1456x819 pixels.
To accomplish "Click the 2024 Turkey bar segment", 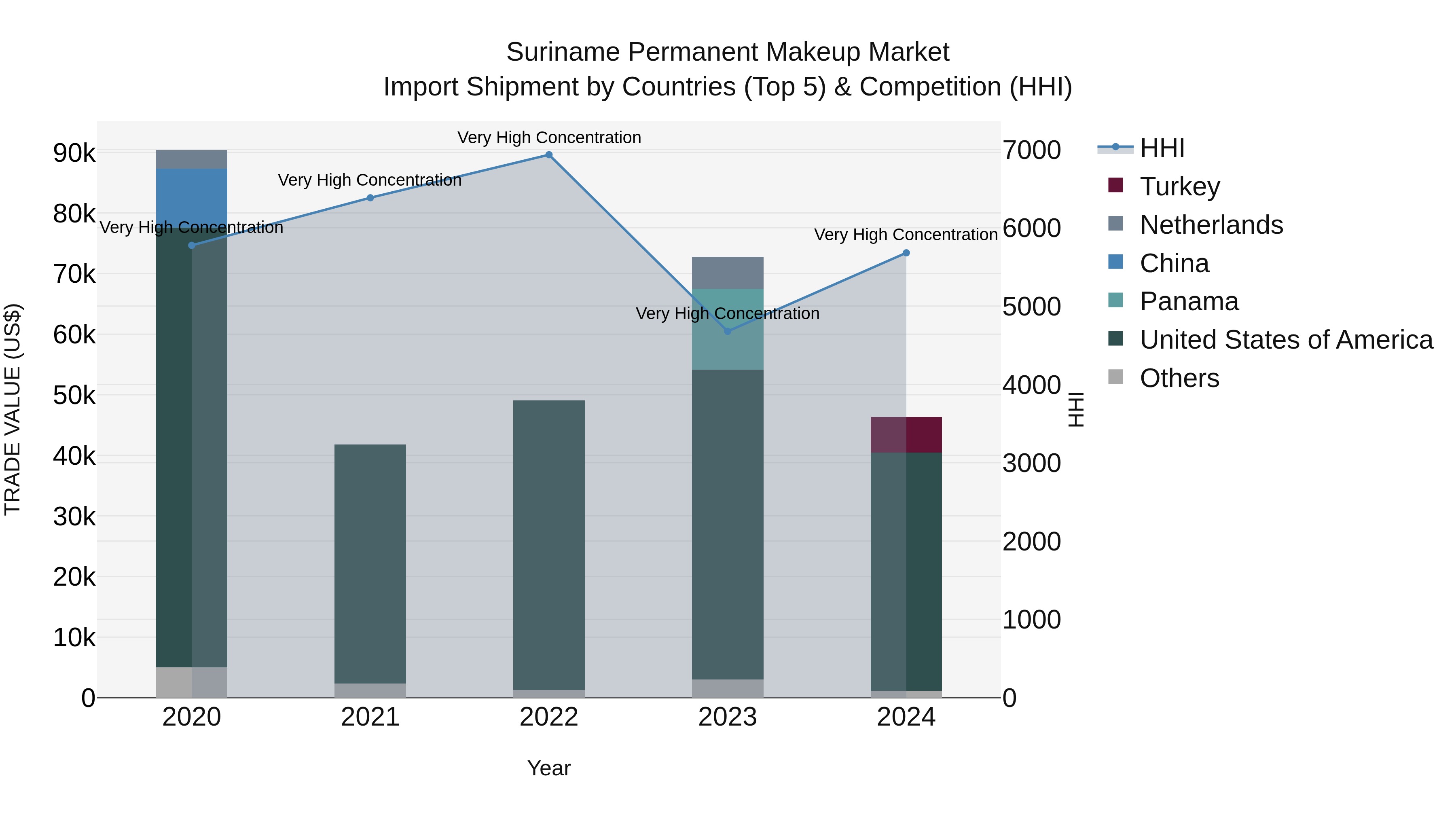I will tap(906, 435).
